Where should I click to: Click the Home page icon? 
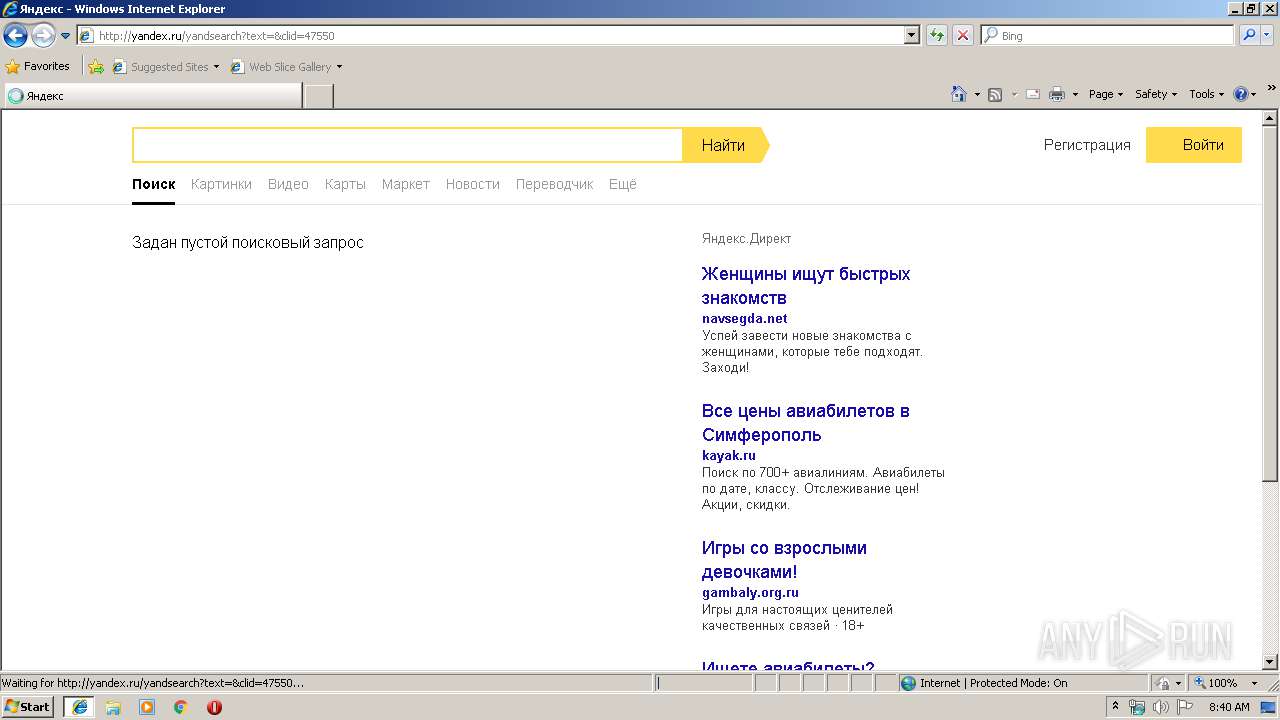[959, 94]
